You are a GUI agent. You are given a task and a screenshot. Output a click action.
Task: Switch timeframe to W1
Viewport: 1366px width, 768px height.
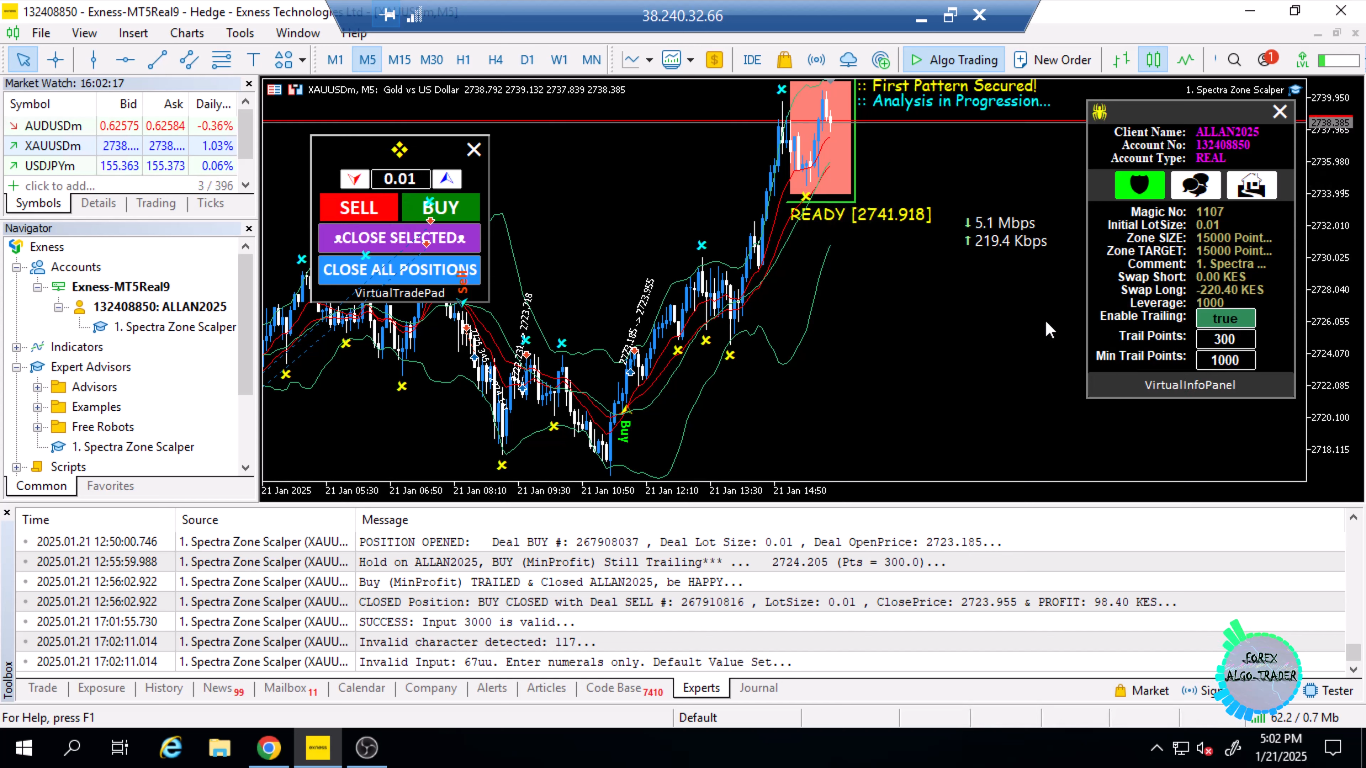point(559,60)
